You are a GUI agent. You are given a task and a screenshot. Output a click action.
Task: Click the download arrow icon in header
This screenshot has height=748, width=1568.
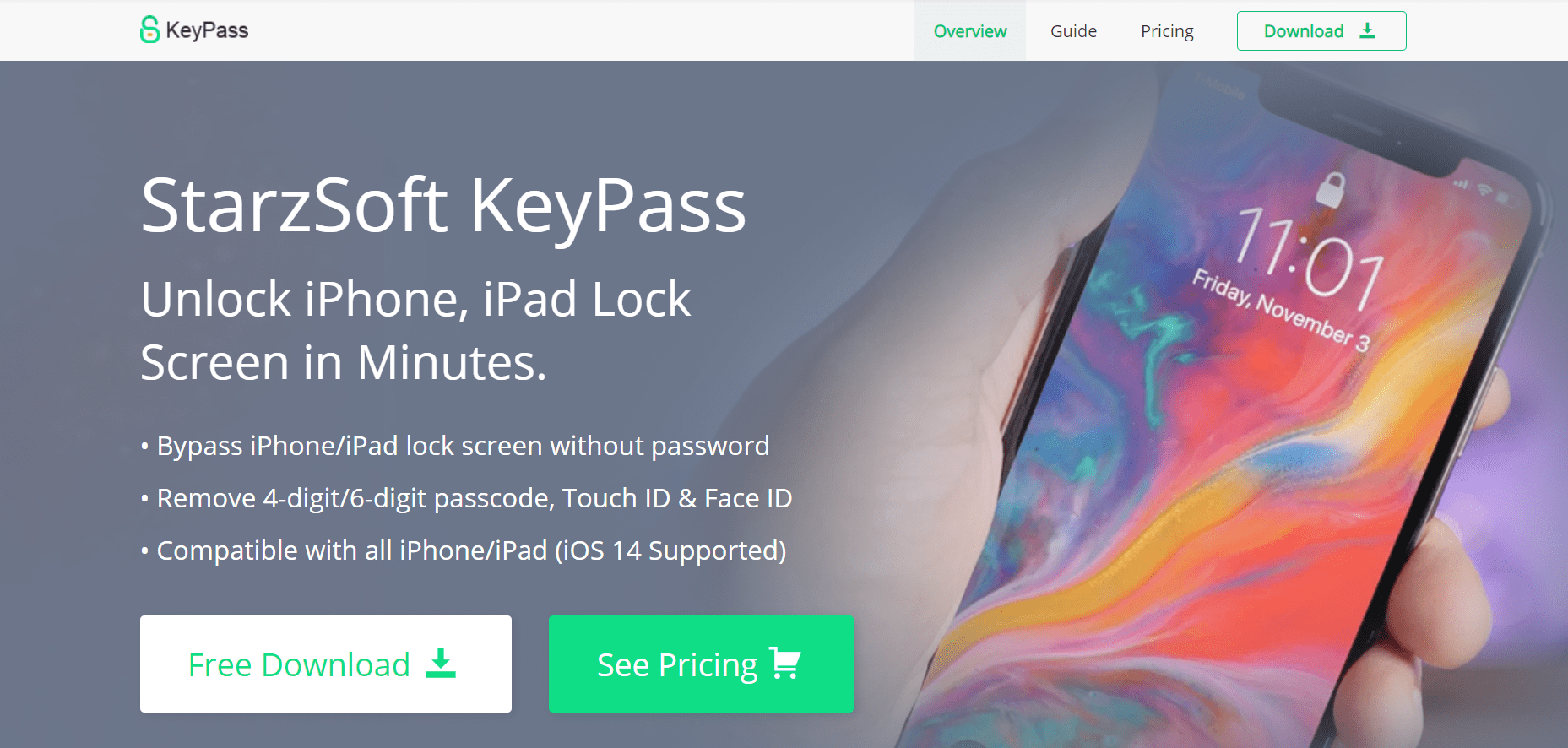[x=1367, y=30]
